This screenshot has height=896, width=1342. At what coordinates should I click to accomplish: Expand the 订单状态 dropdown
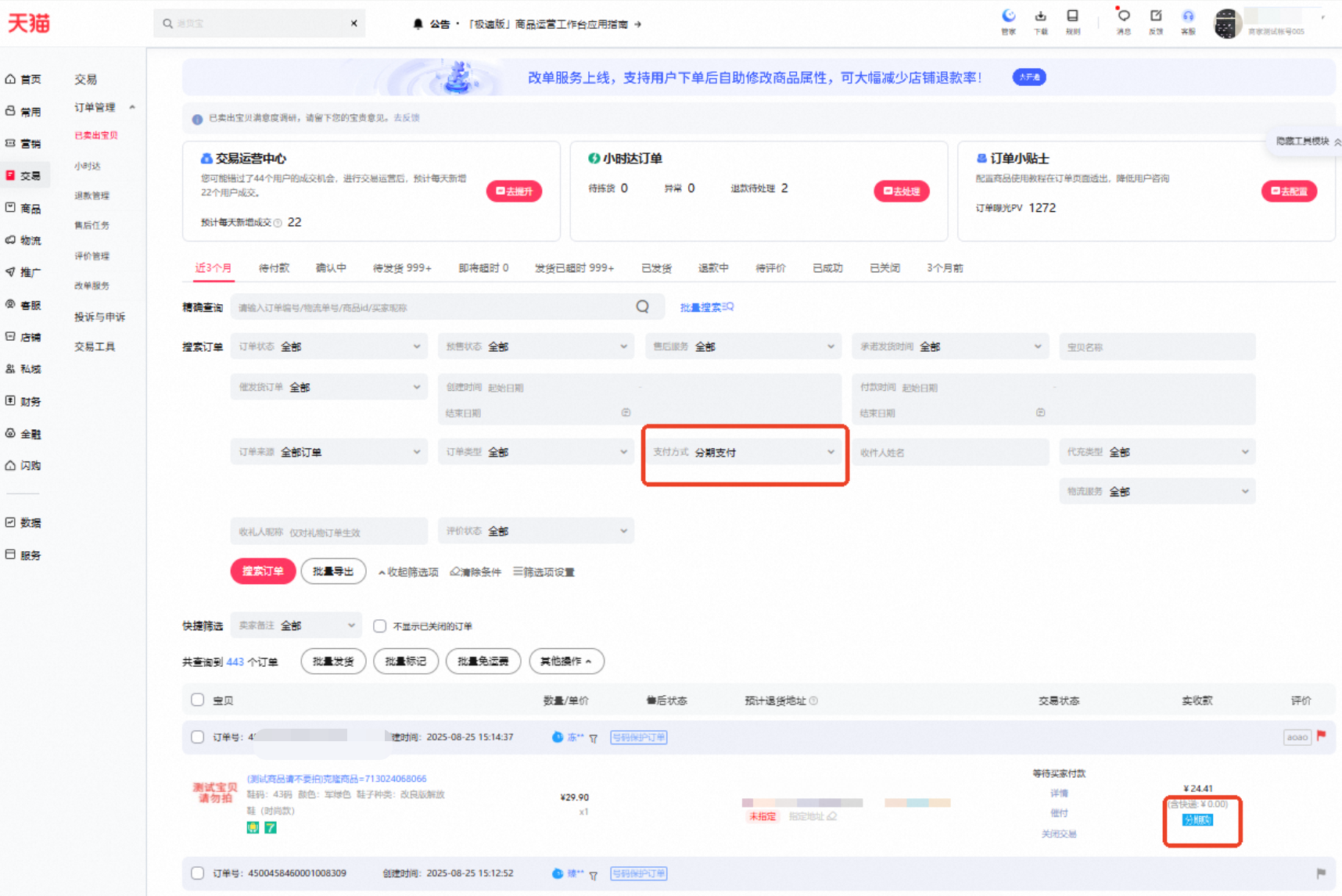[x=329, y=346]
